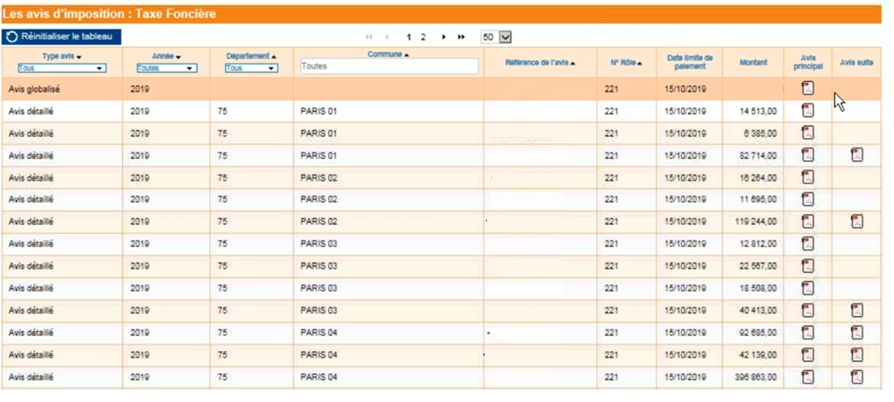Open main PDF for amount 12 812,00
Viewport: 894px width, 402px height.
click(808, 244)
